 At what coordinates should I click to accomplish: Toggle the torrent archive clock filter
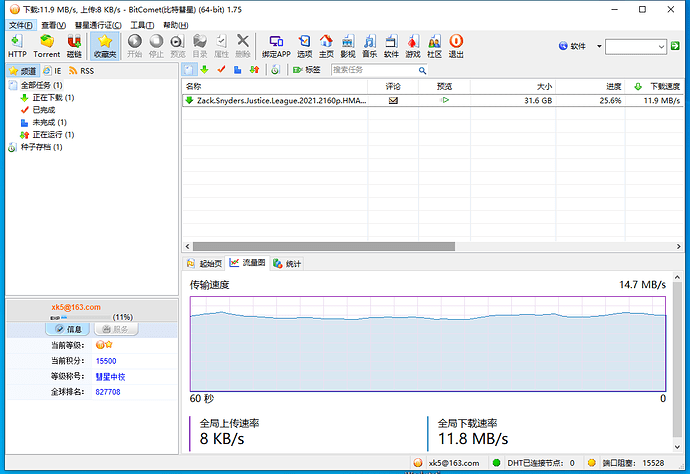point(275,70)
